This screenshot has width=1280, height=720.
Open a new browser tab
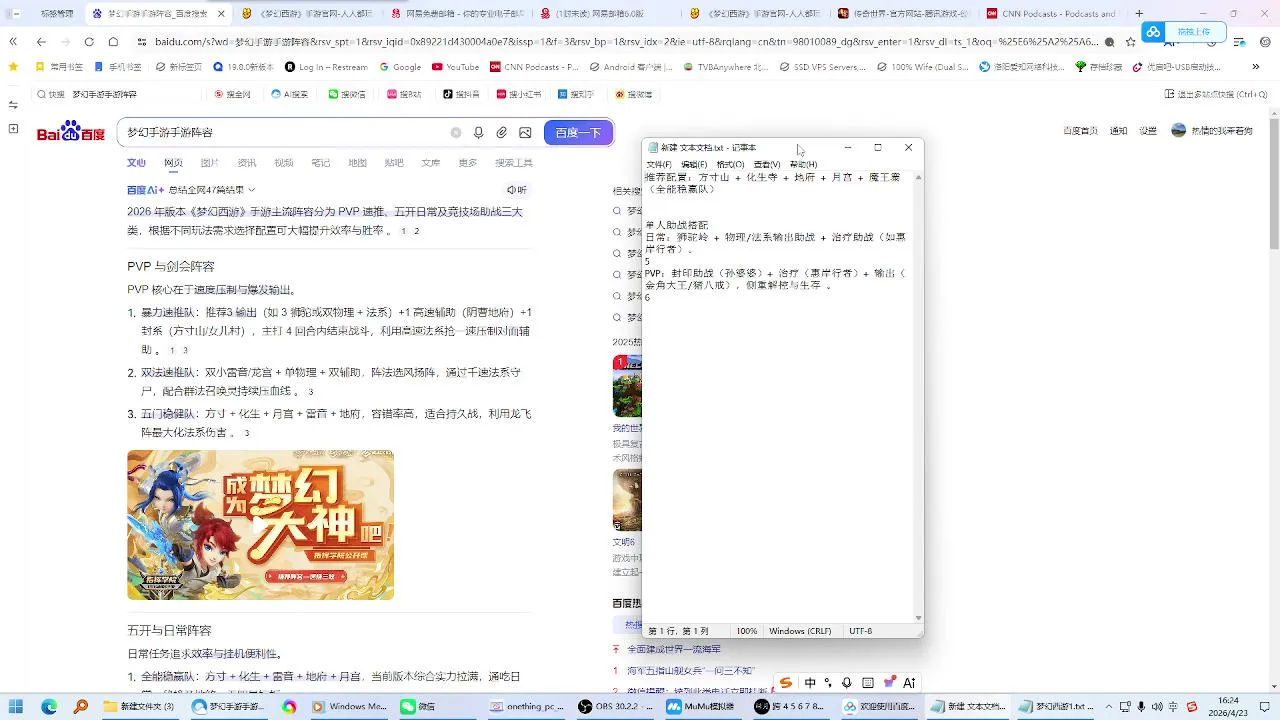click(1139, 14)
